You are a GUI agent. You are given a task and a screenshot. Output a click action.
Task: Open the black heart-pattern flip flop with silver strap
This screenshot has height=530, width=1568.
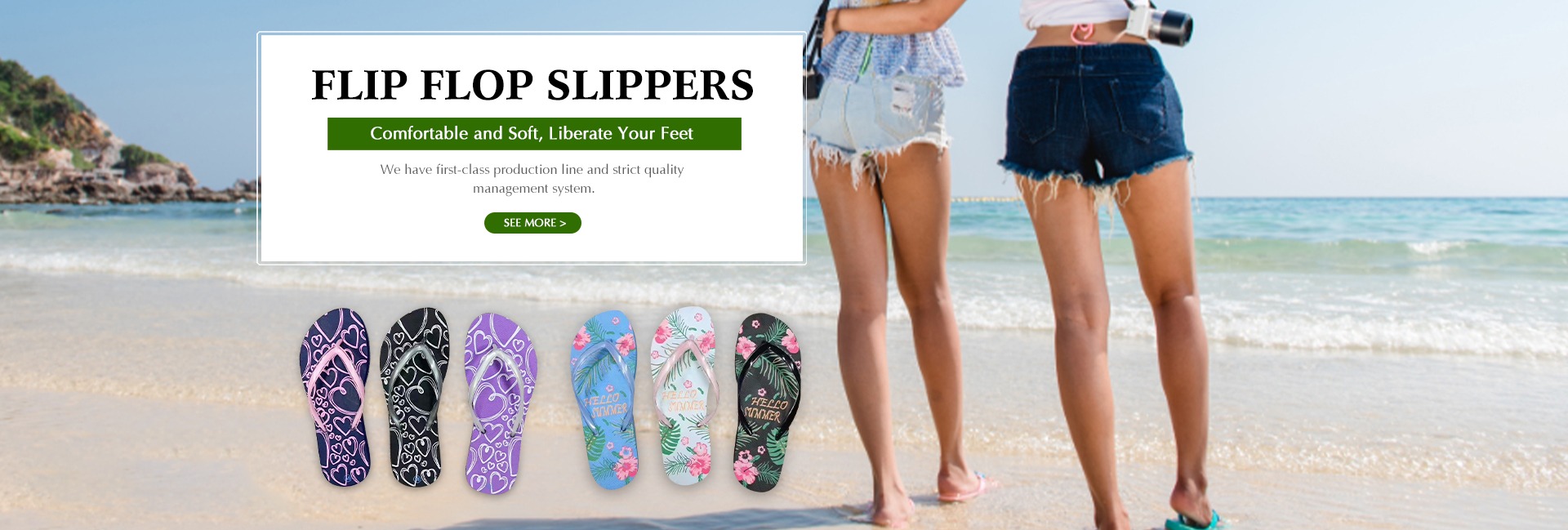coord(415,398)
